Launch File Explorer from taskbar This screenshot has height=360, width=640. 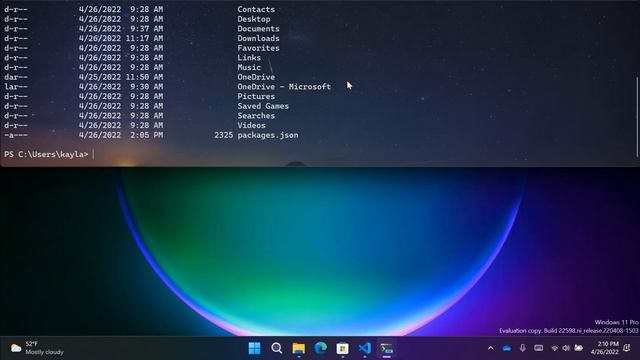tap(298, 348)
